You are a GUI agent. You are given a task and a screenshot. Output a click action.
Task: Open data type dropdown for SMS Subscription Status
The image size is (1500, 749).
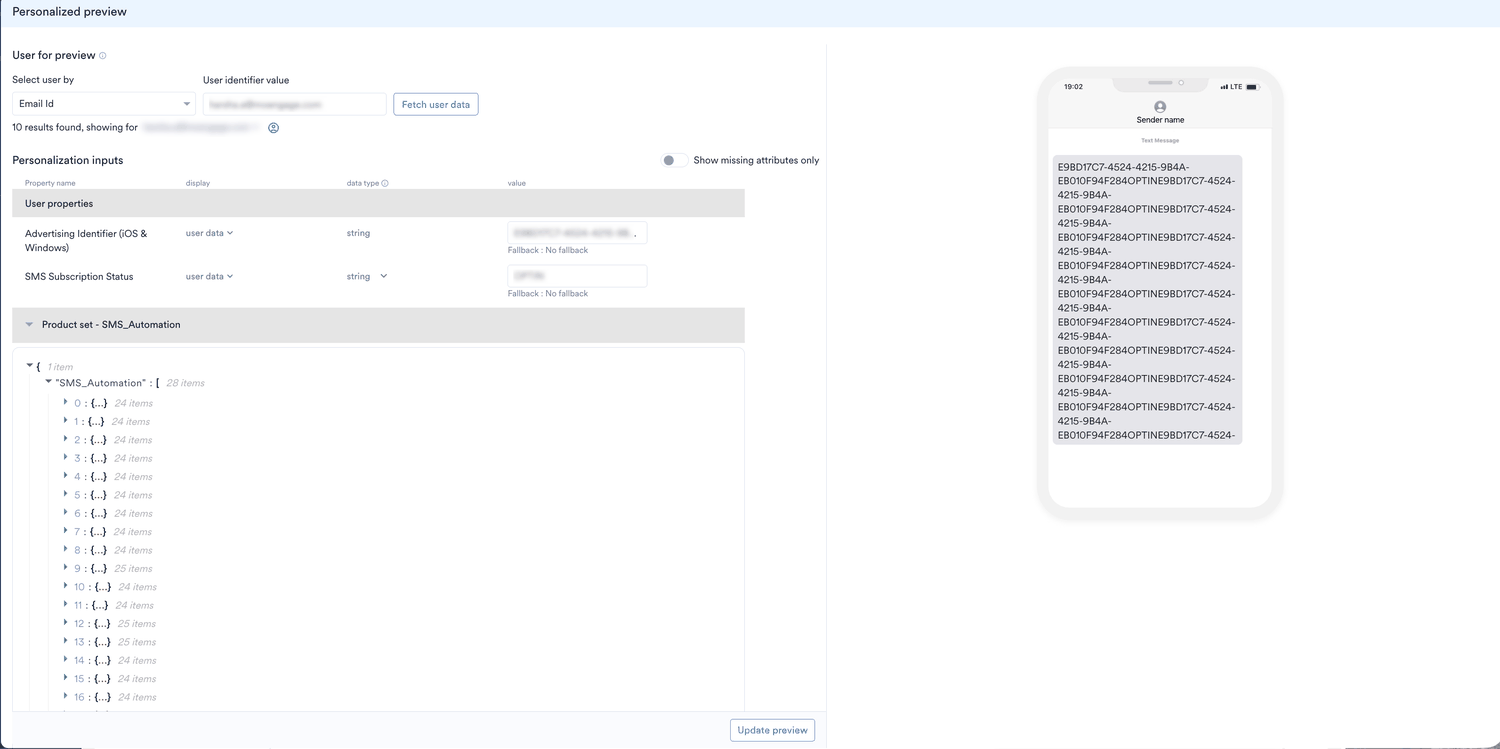367,276
